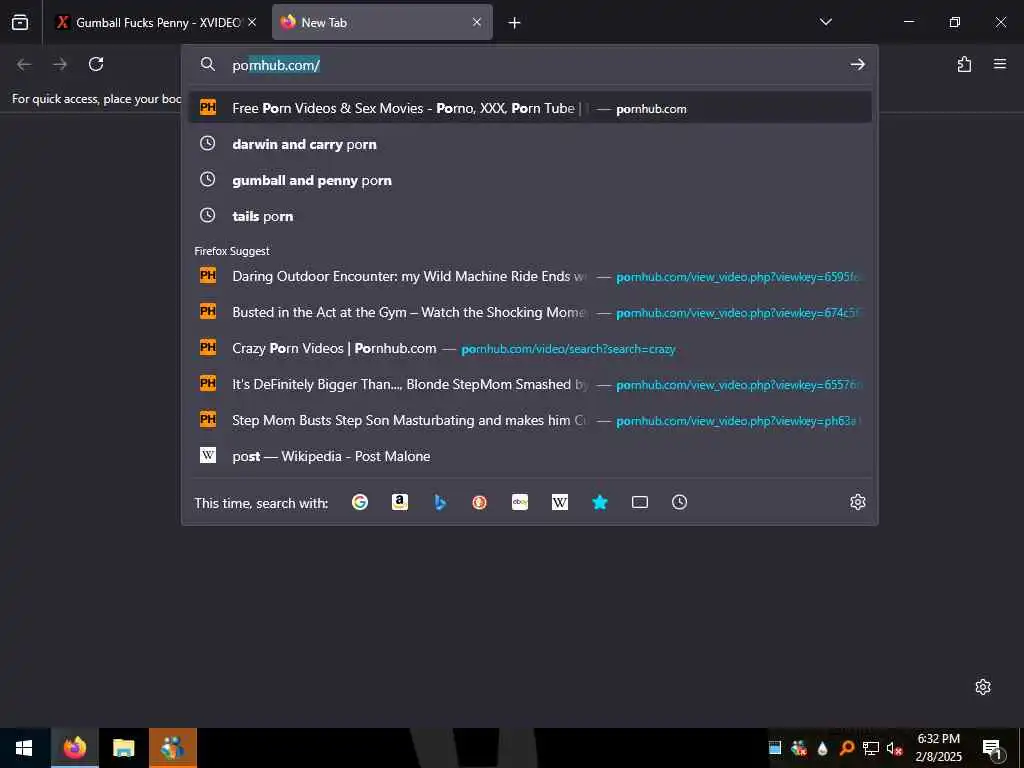This screenshot has width=1024, height=768.
Task: Open new tab personalize gear
Action: pos(983,687)
